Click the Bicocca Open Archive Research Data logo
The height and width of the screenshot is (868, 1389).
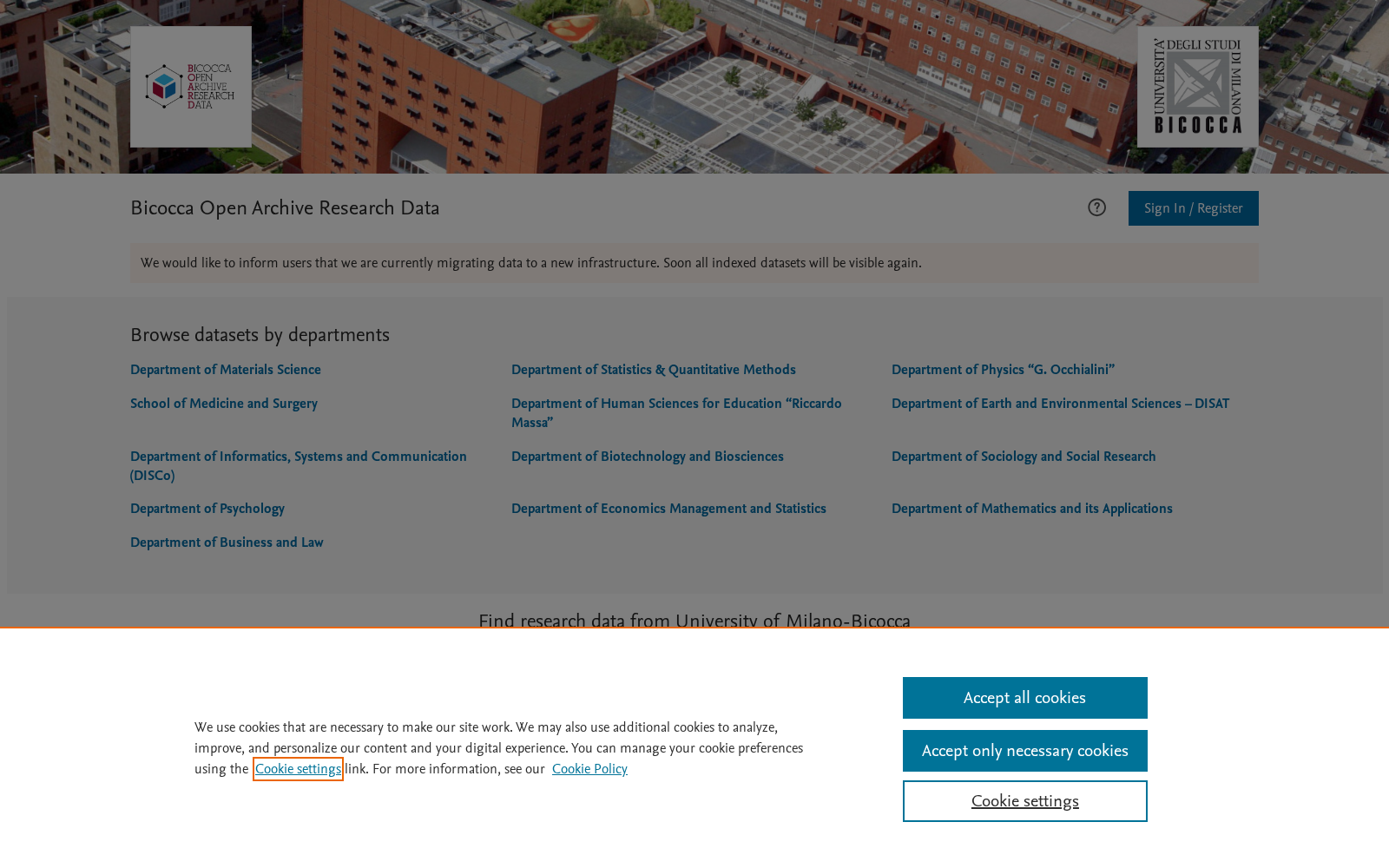click(191, 87)
